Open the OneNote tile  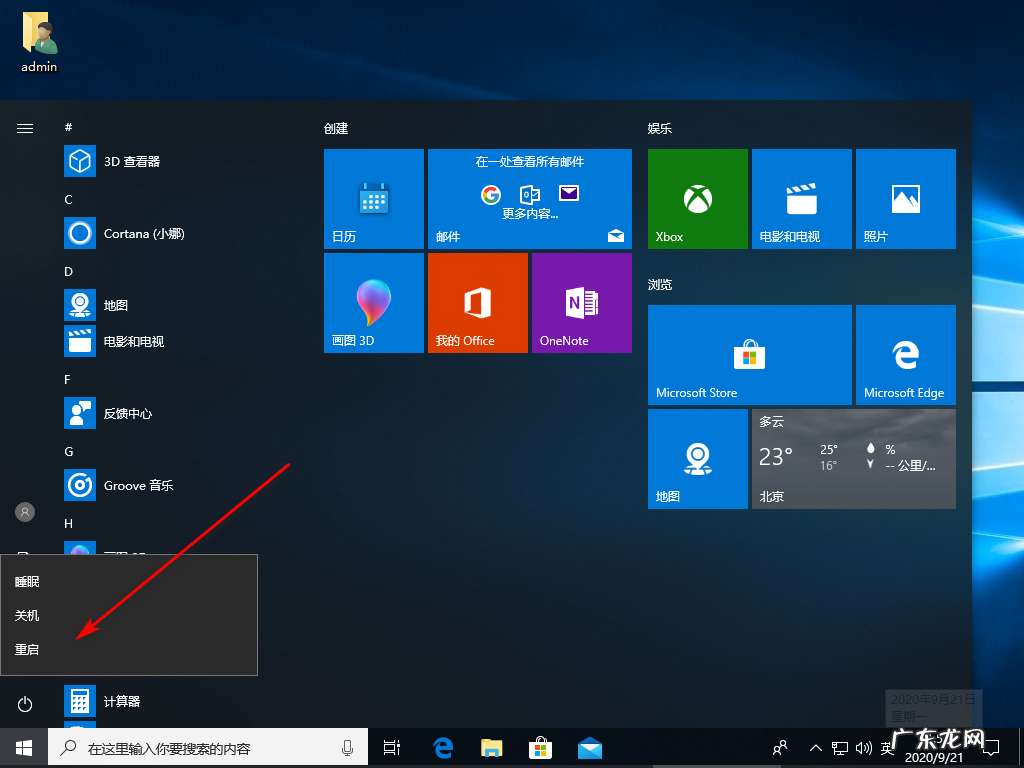click(581, 303)
